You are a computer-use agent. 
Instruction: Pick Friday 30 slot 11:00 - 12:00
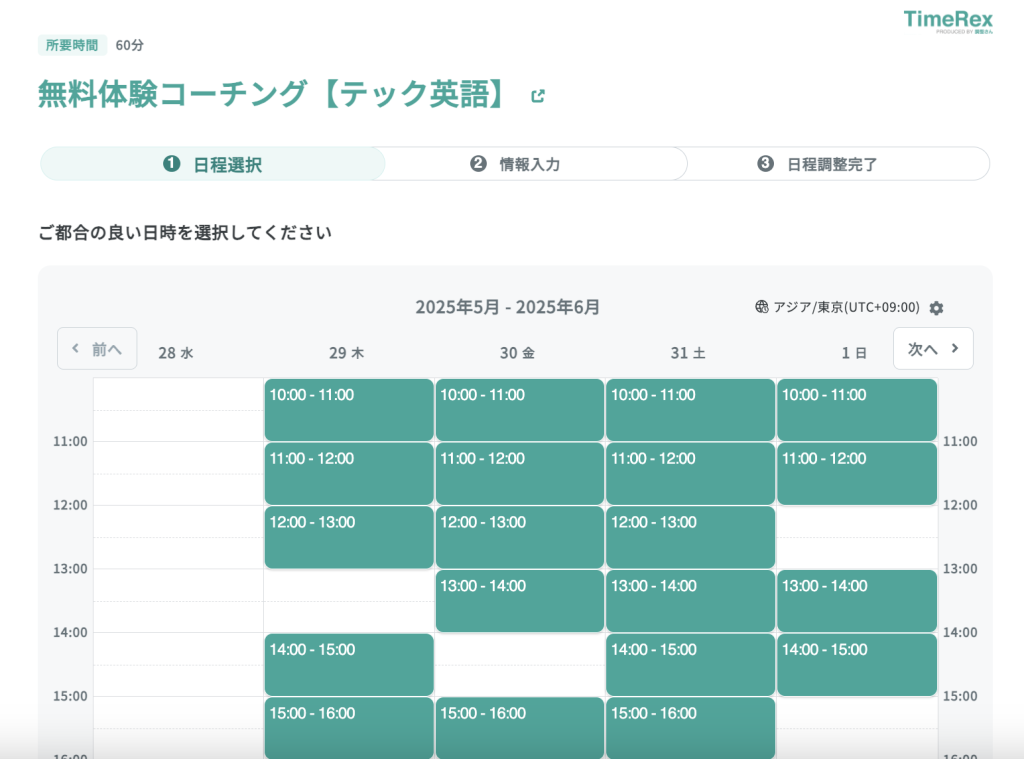point(520,473)
